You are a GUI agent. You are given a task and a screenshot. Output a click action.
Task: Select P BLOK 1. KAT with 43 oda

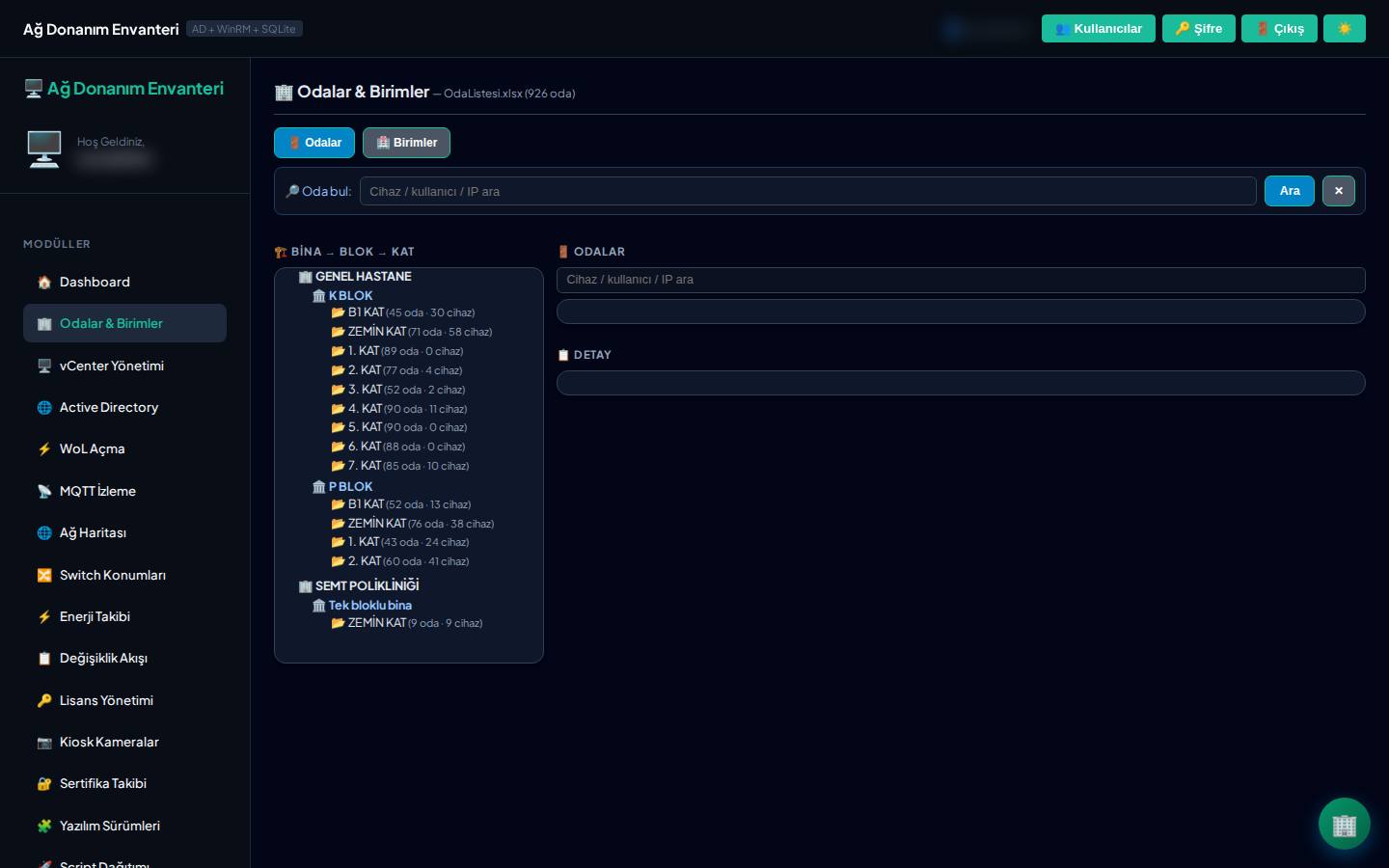click(x=400, y=542)
